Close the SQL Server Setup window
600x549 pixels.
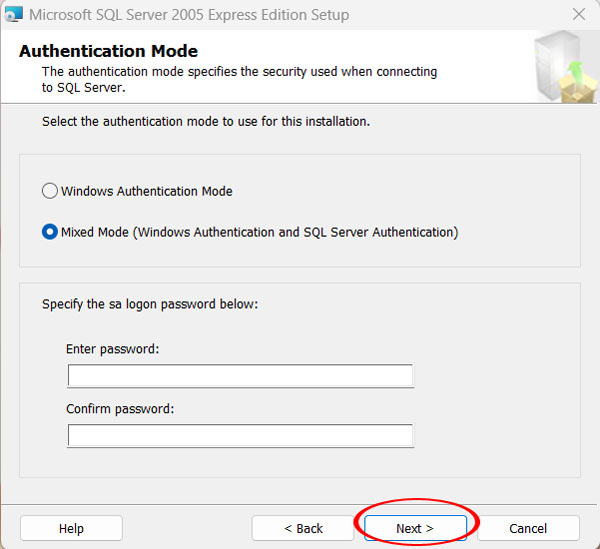point(579,15)
